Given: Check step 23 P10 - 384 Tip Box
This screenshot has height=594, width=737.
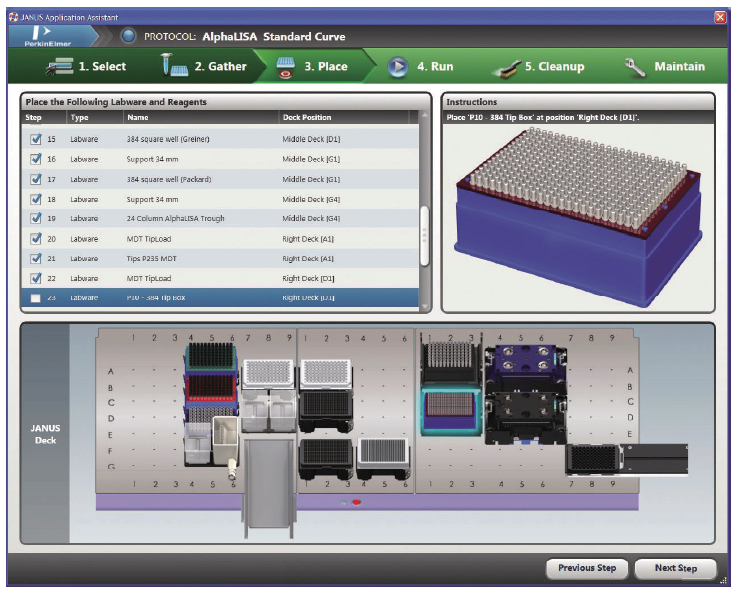Looking at the screenshot, I should click(x=35, y=298).
